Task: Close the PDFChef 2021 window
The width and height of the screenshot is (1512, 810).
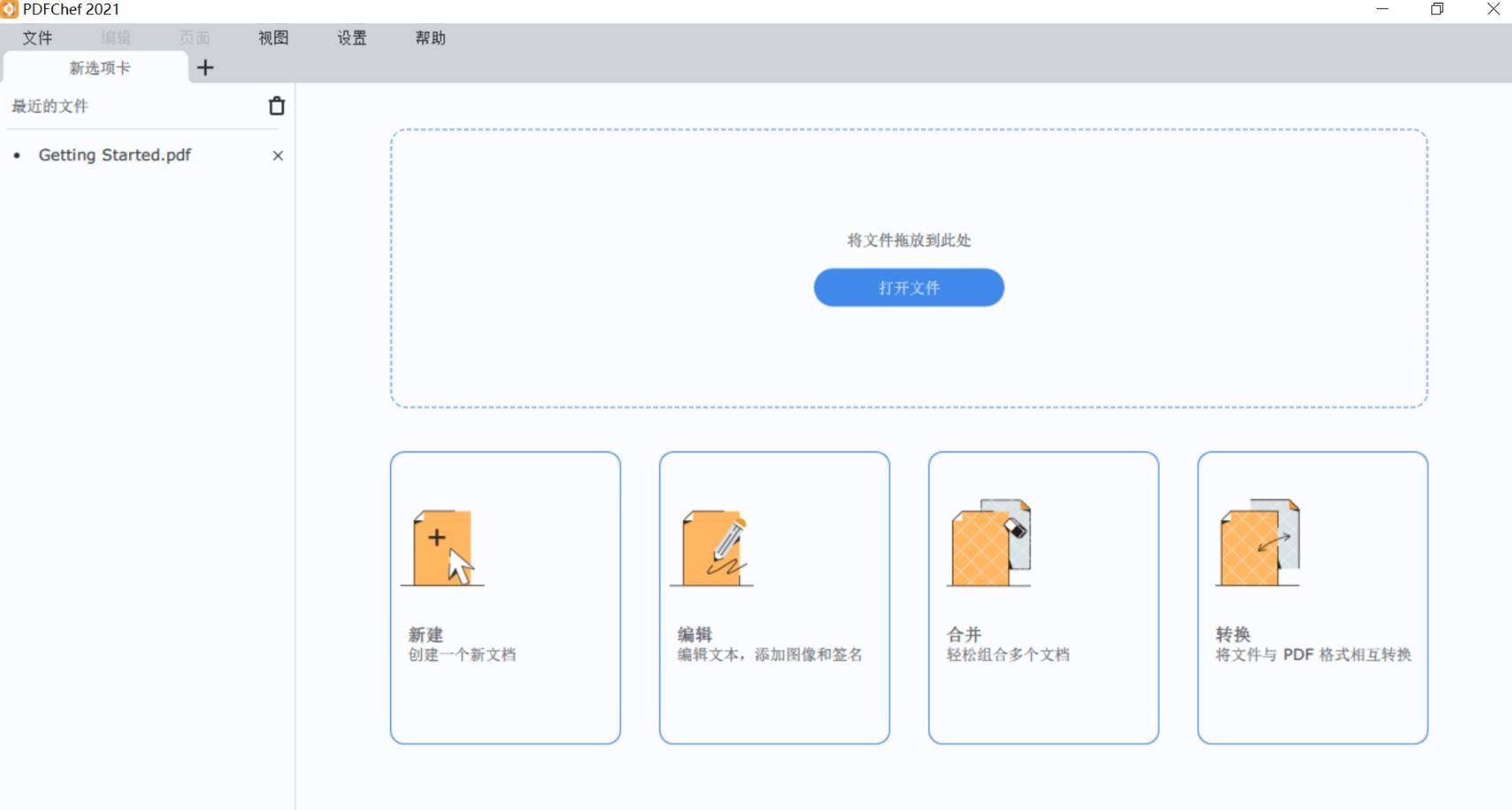Action: coord(1493,9)
